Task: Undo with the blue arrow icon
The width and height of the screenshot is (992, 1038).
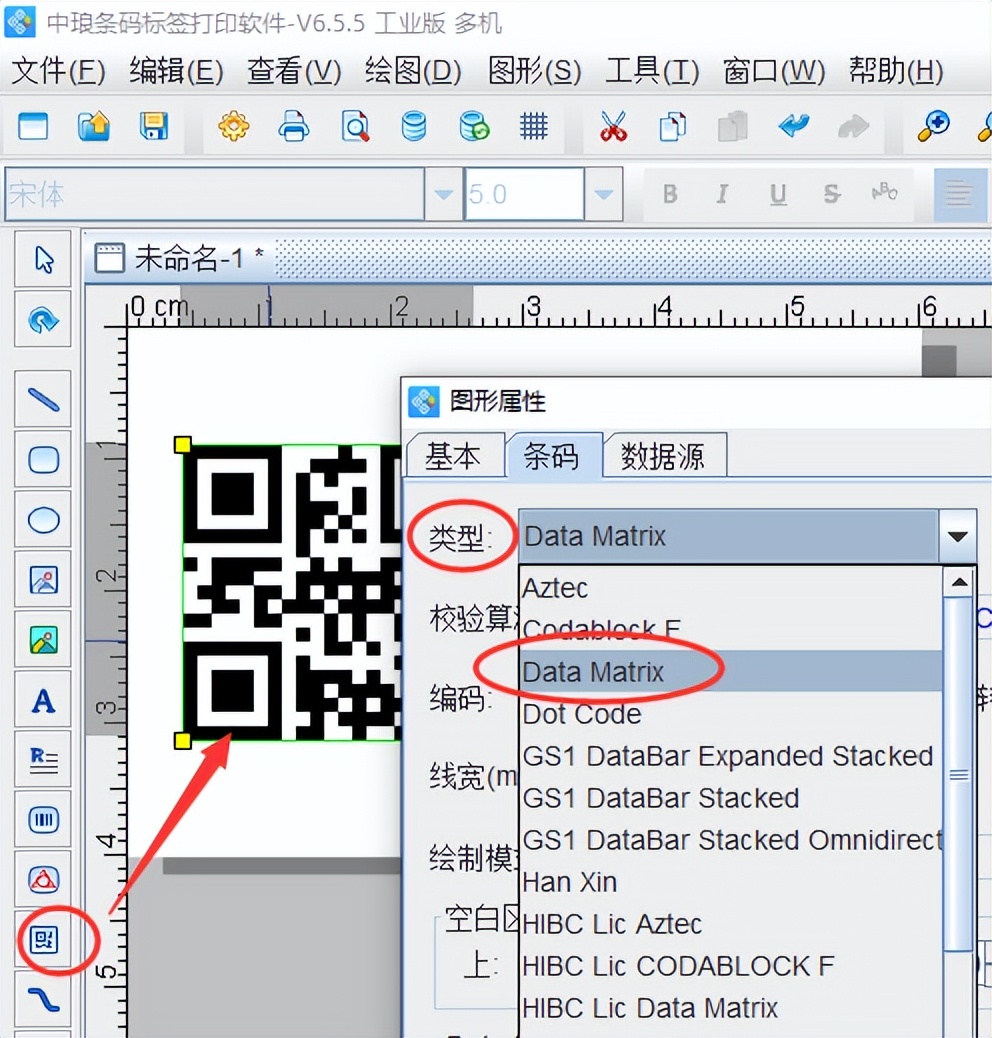Action: tap(793, 126)
